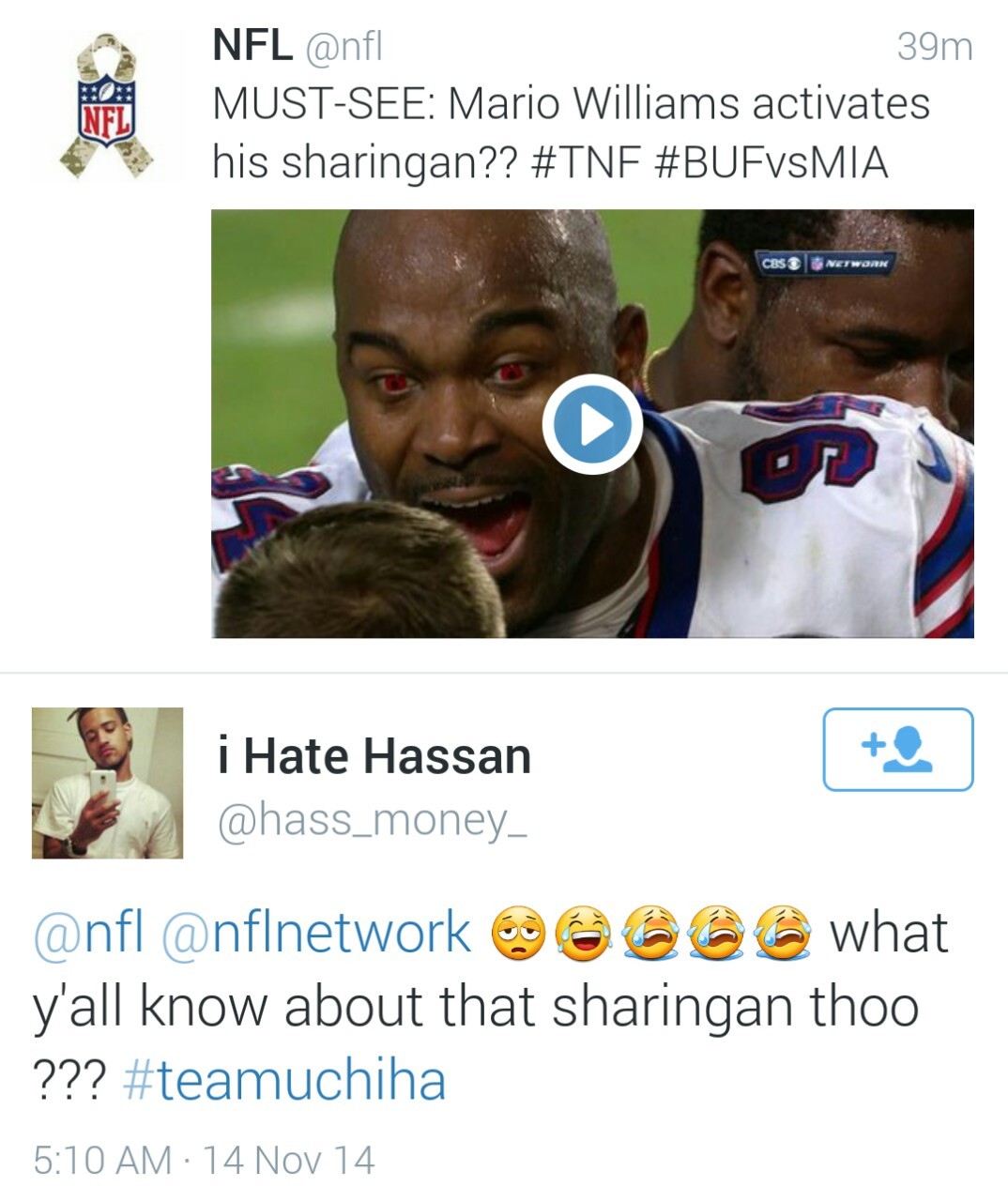
Task: Tap the @hass_money_ handle
Action: tap(372, 820)
